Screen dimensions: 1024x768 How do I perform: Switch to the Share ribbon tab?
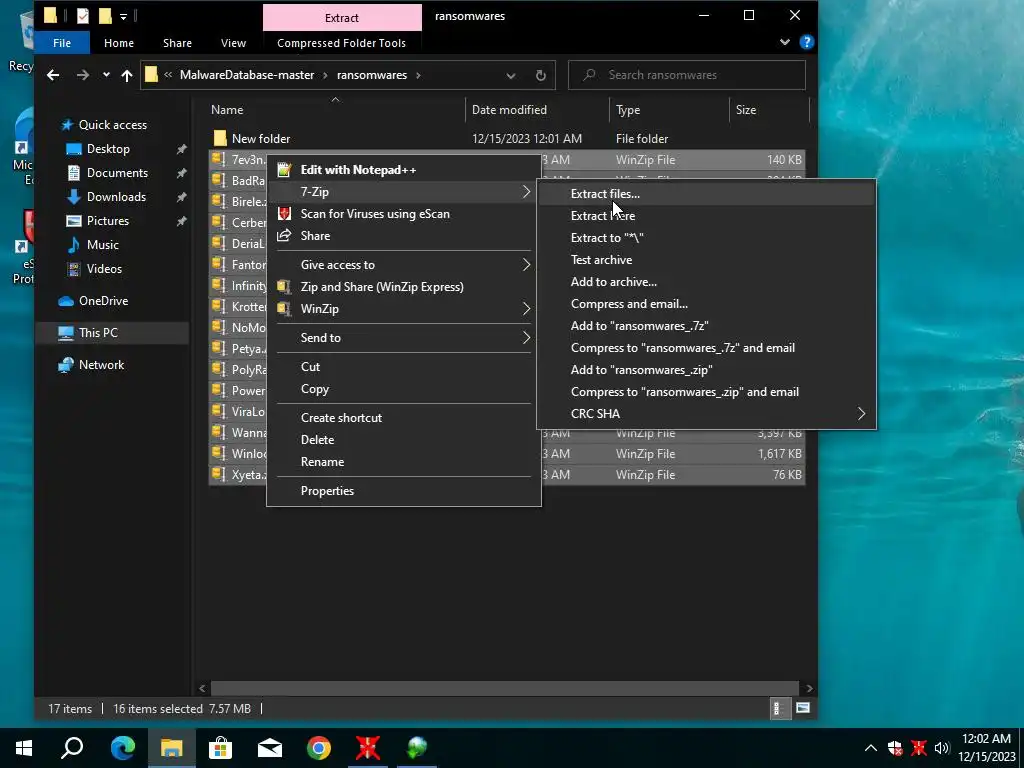pos(177,43)
